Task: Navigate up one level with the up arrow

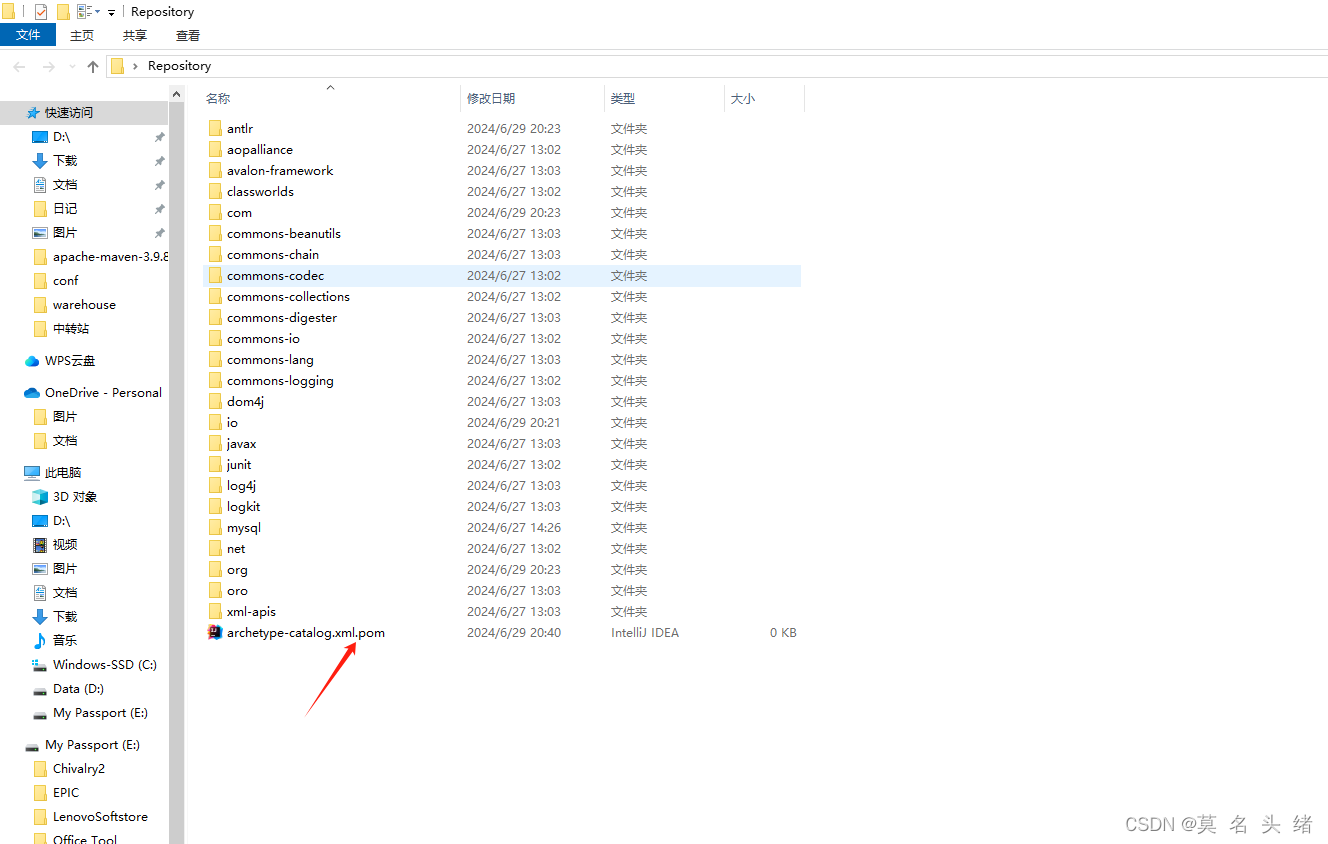Action: click(x=92, y=66)
